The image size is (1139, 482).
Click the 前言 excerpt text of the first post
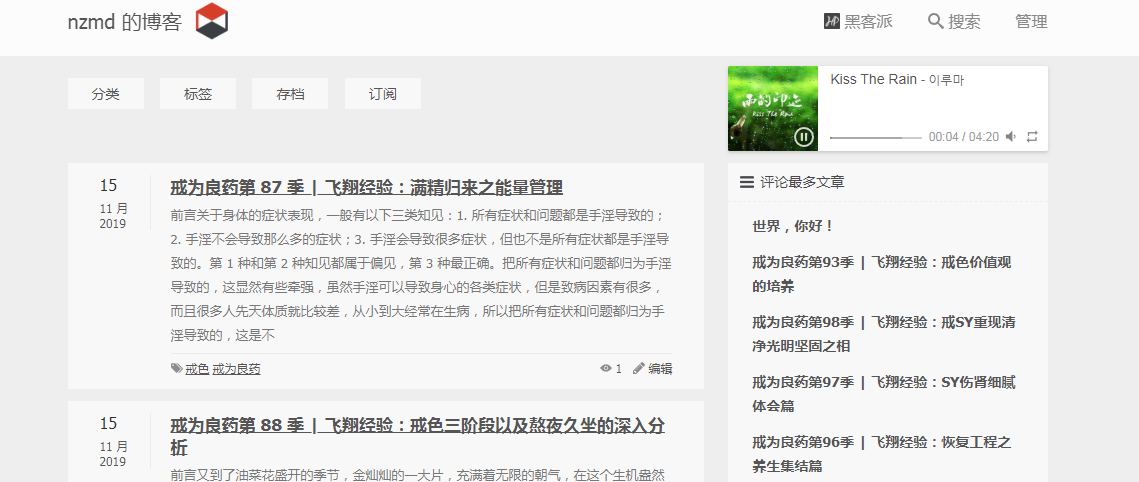tap(421, 275)
